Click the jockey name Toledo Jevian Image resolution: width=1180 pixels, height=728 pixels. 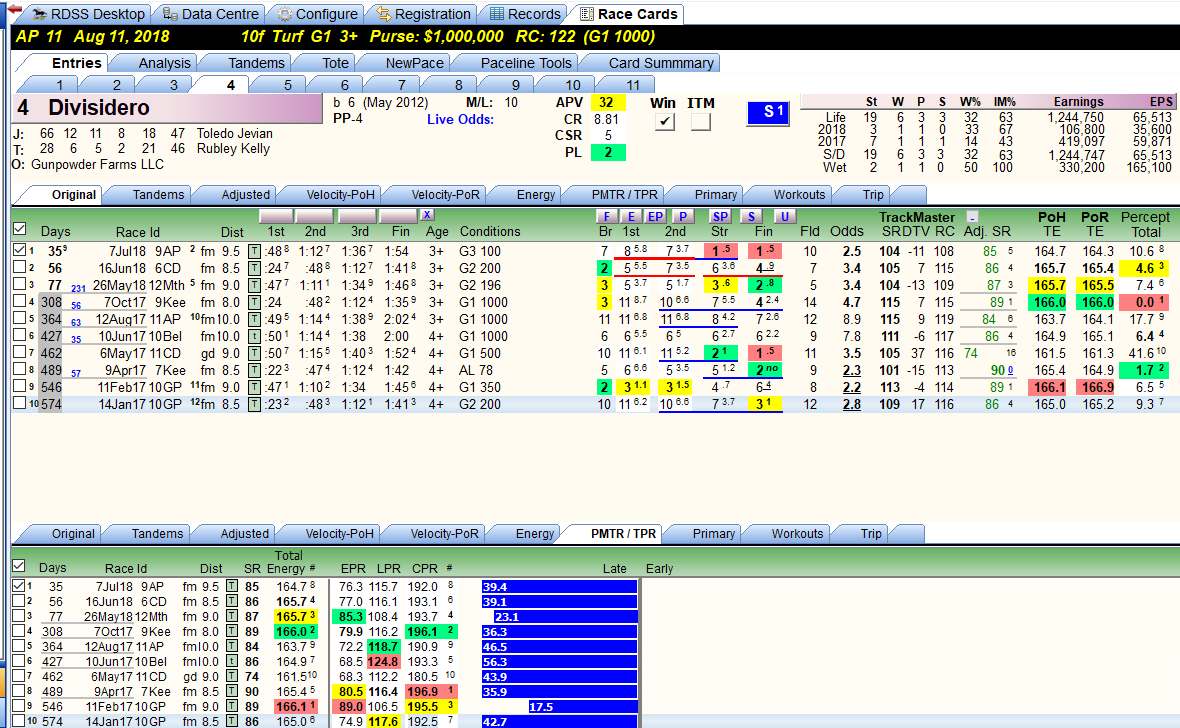(x=235, y=134)
